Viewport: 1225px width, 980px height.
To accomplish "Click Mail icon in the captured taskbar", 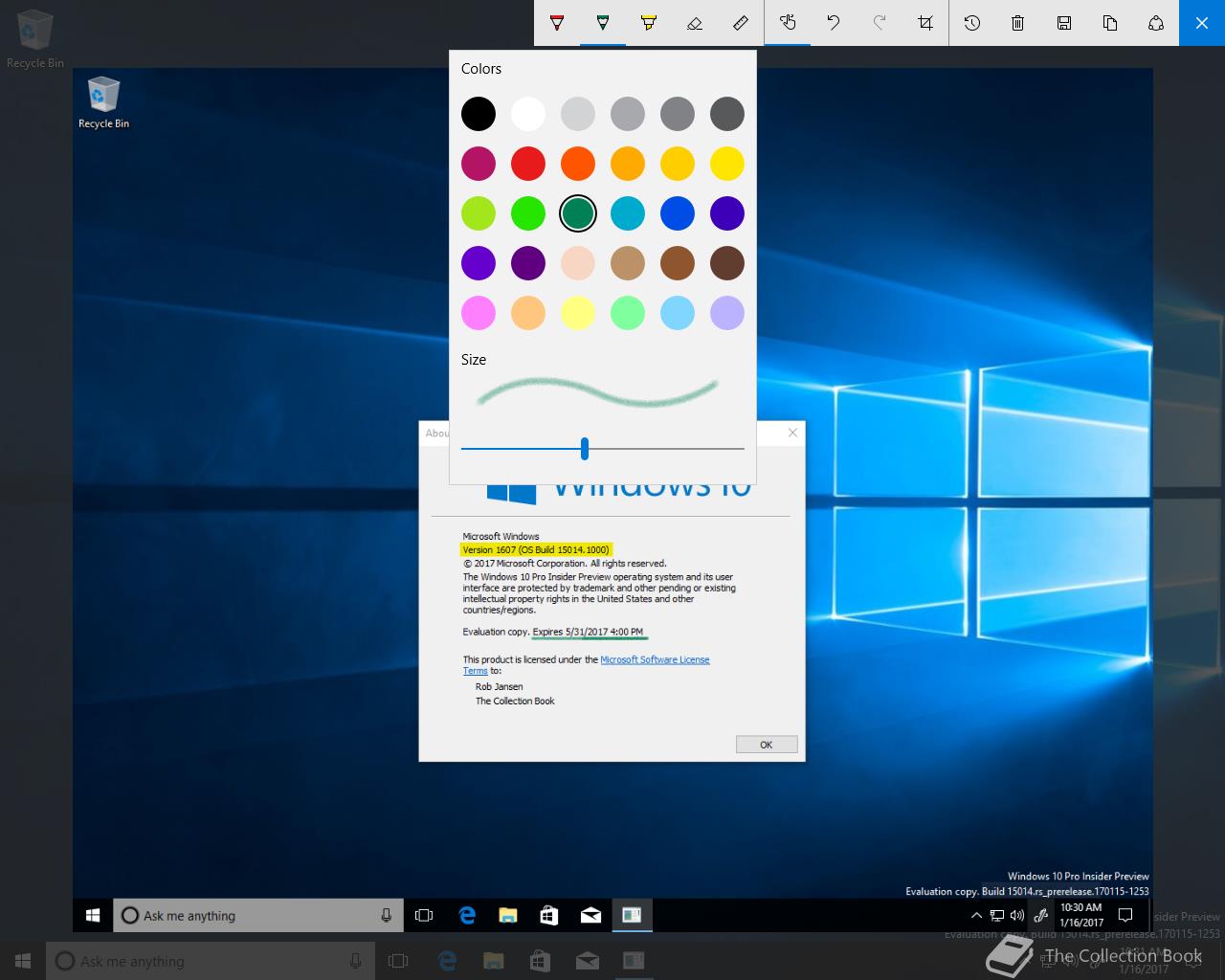I will (x=590, y=916).
